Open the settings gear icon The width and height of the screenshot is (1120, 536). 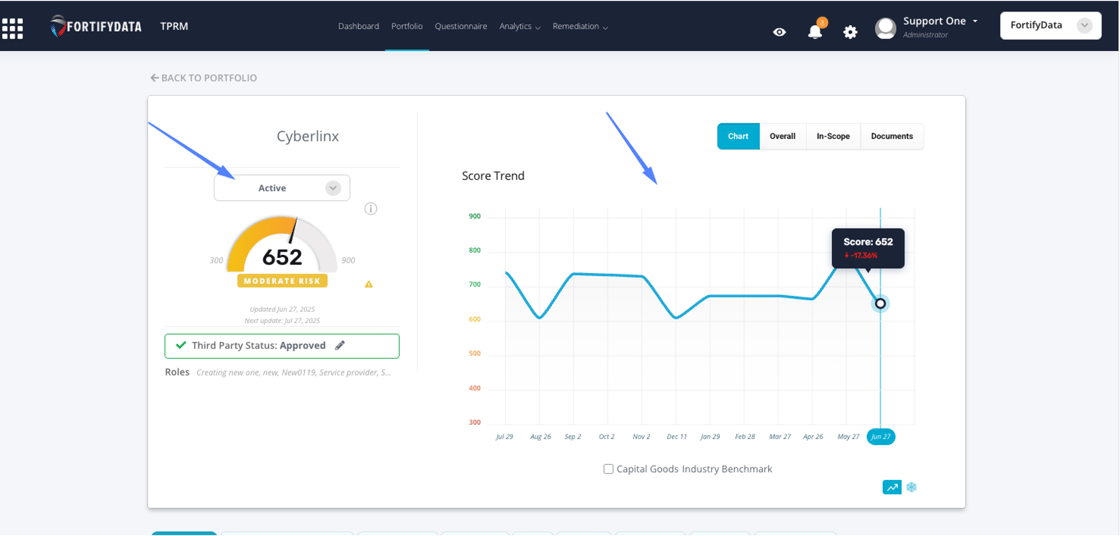click(850, 32)
